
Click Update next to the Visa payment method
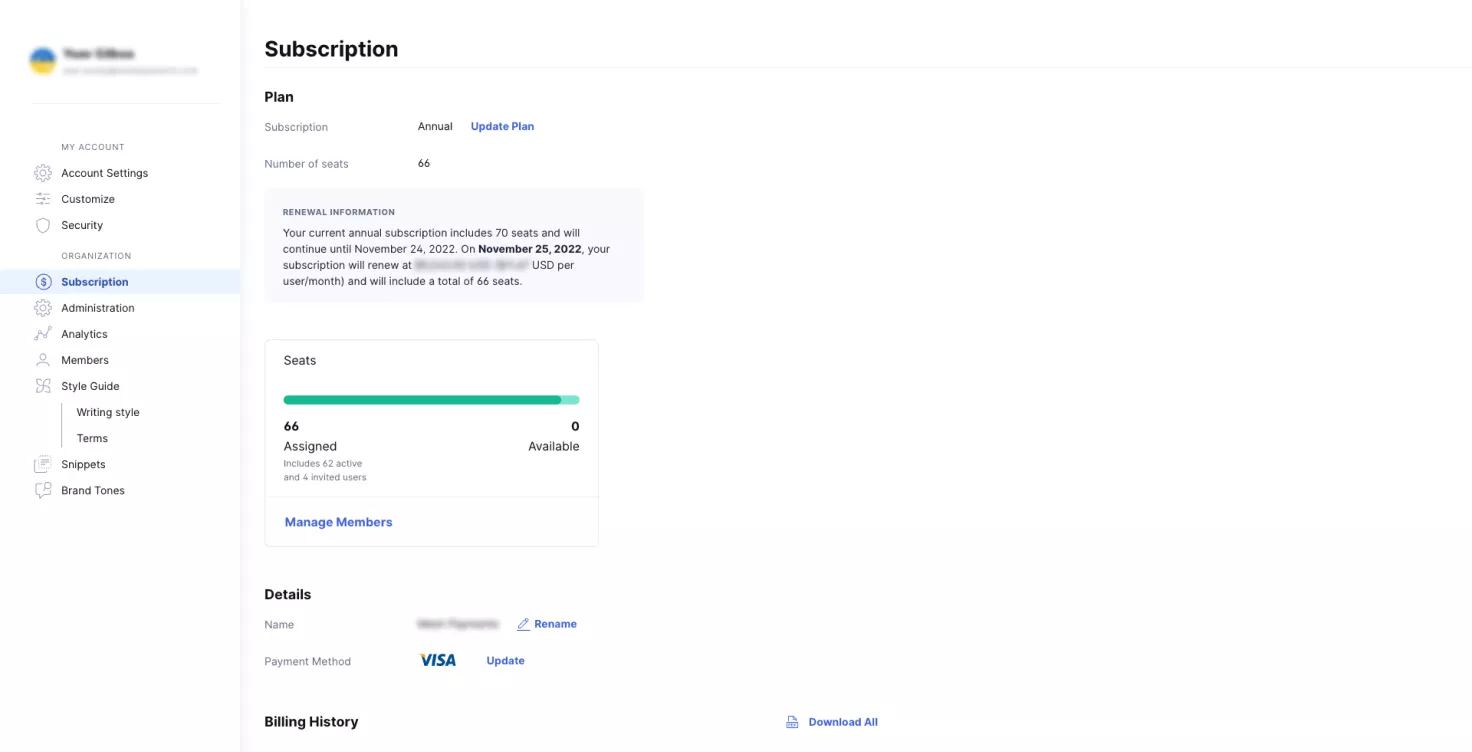(505, 660)
